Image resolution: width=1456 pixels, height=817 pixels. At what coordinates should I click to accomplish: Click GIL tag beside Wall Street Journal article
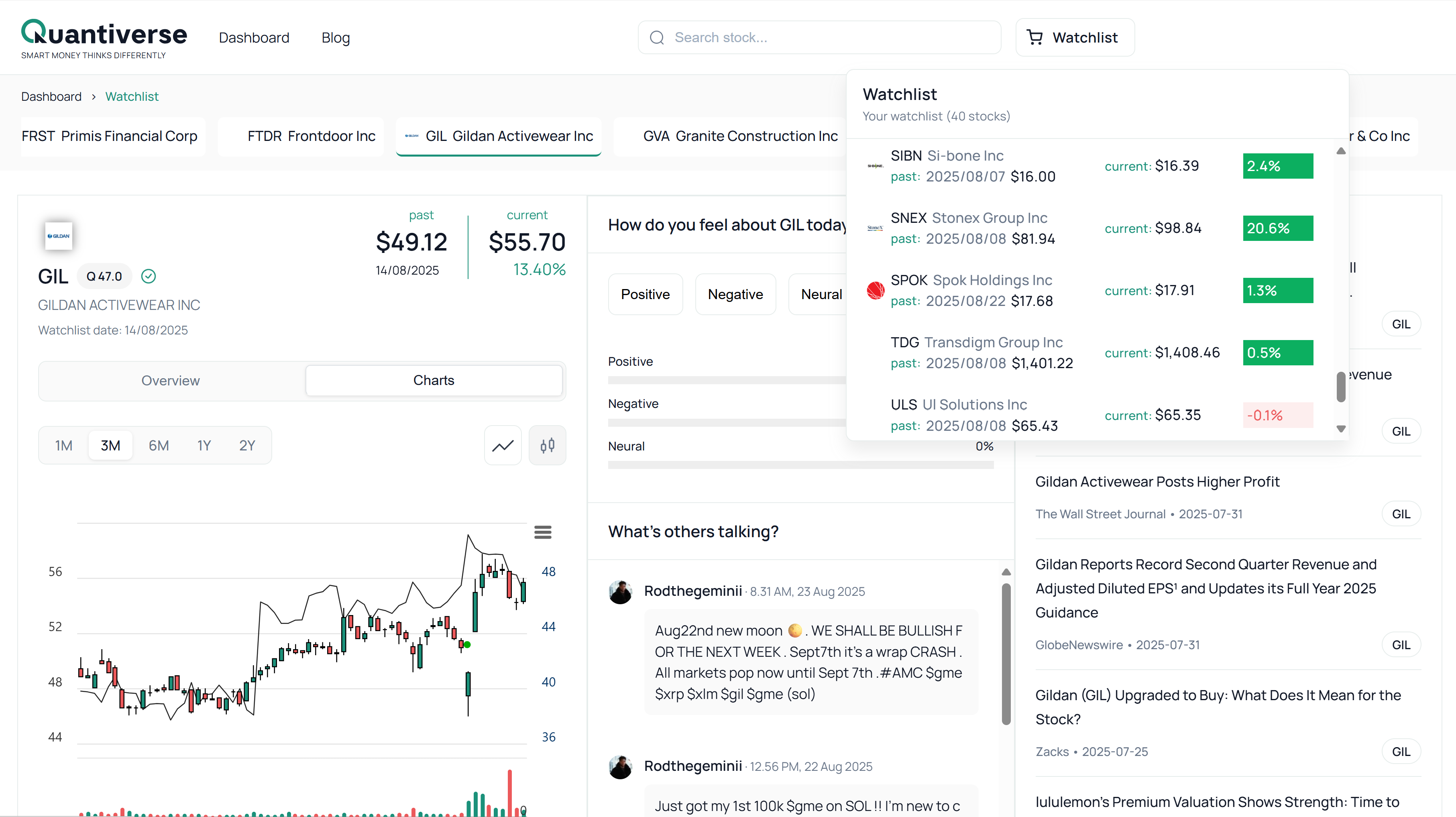[1401, 514]
